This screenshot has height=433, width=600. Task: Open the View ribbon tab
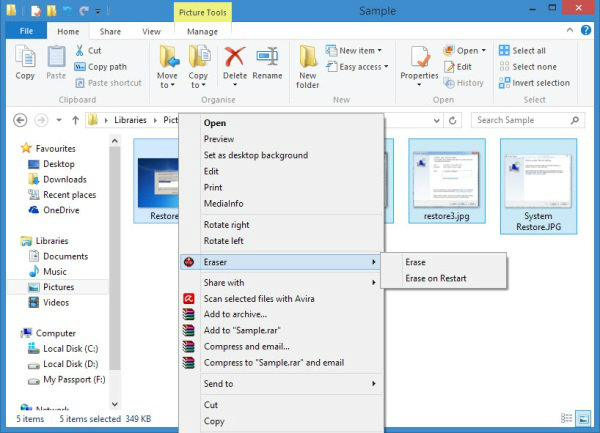point(151,31)
